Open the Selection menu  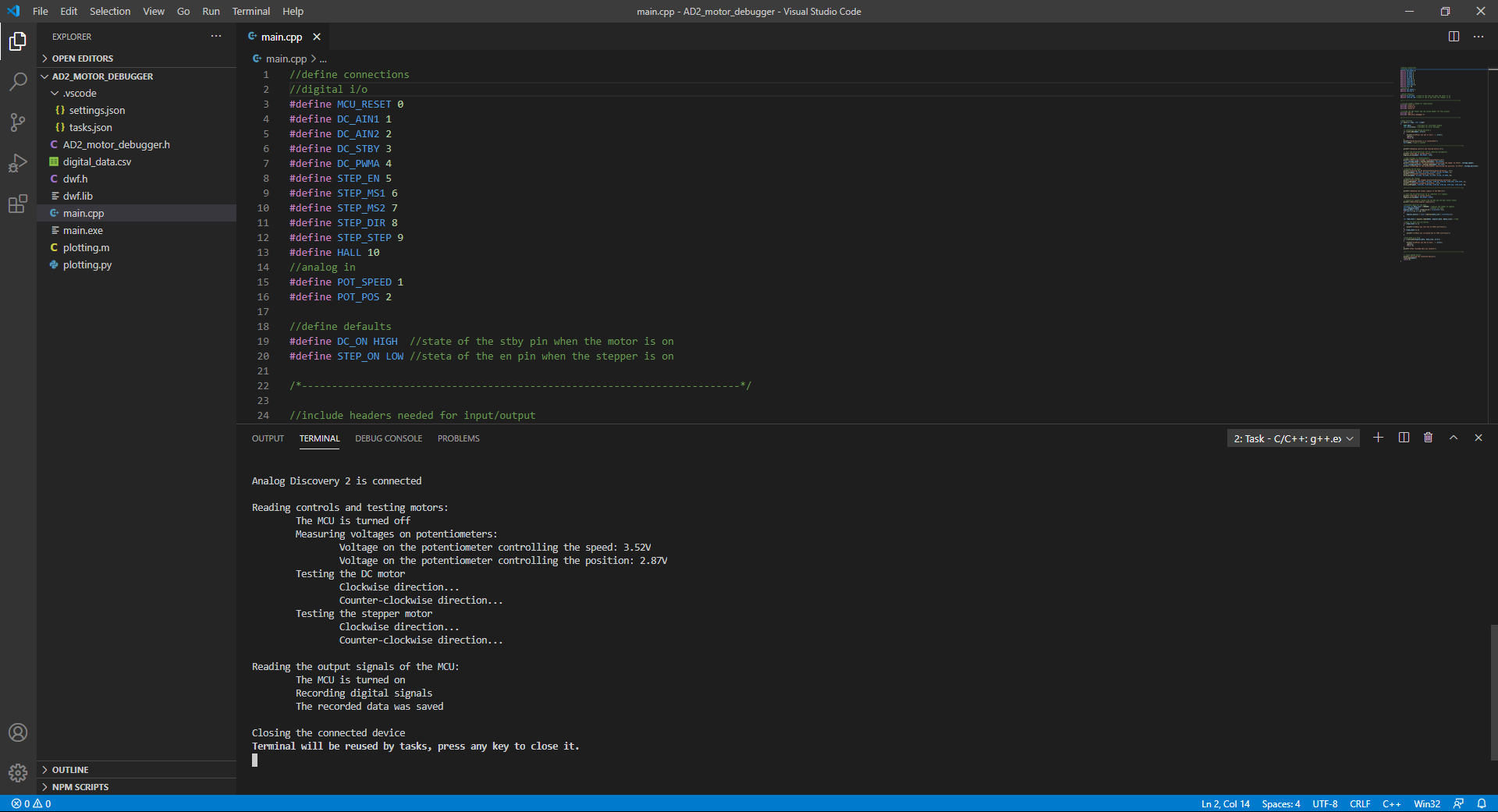click(110, 11)
